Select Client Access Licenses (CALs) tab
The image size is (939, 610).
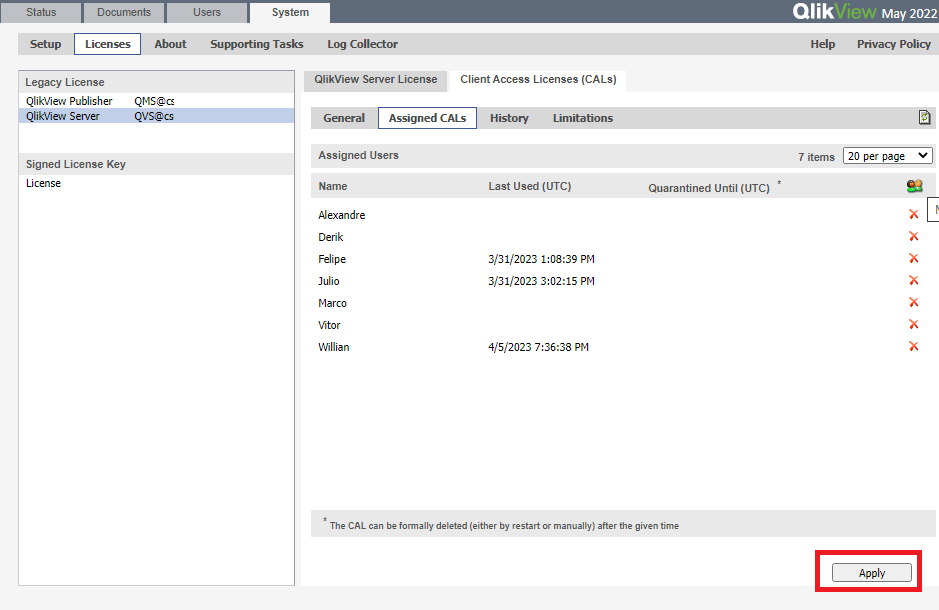tap(538, 80)
